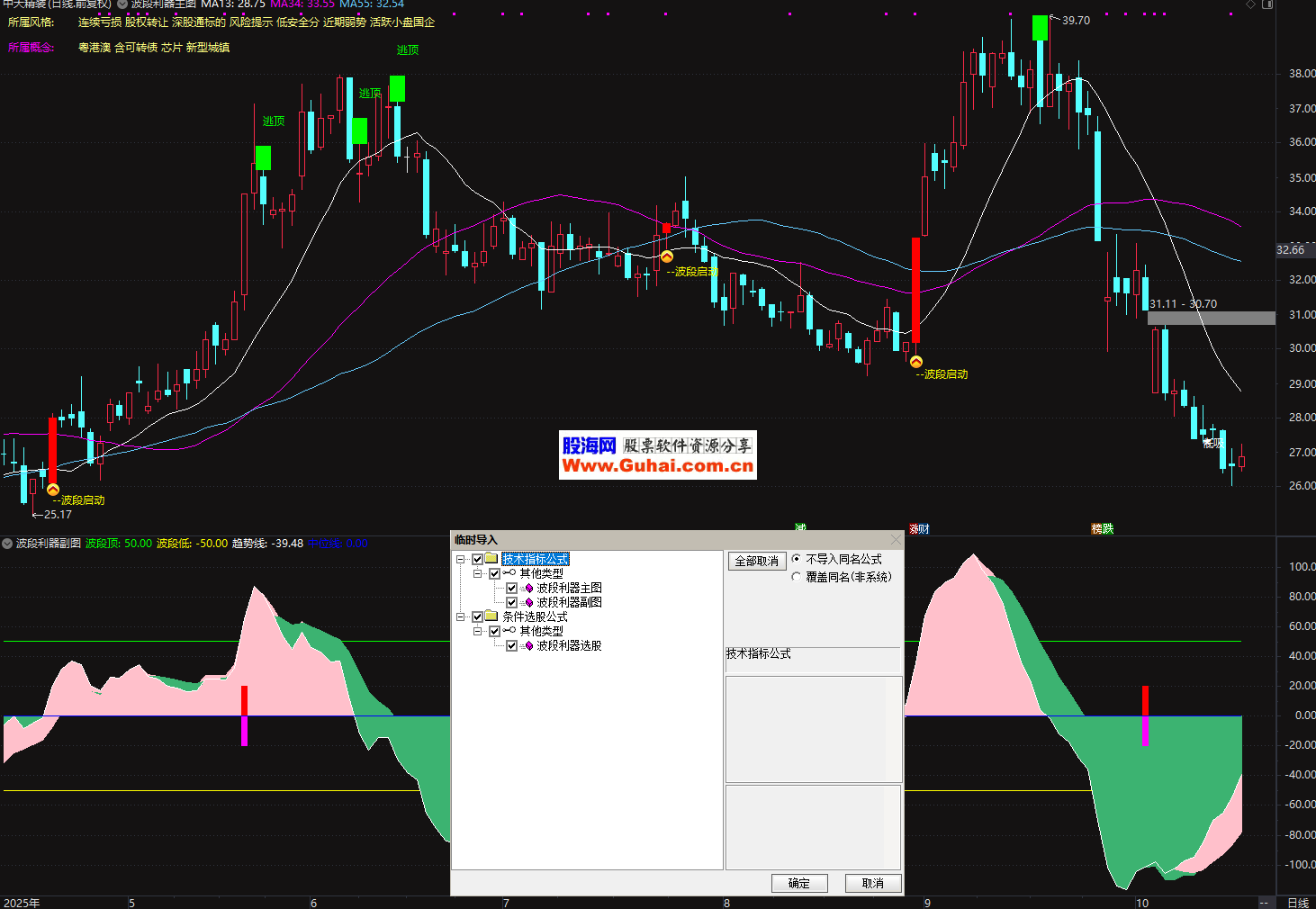Select the 不导入同名公式 radio option
This screenshot has height=909, width=1316.
pos(796,559)
